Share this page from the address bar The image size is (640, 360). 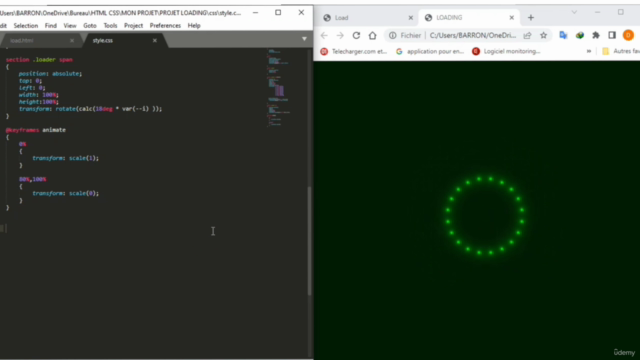[527, 36]
